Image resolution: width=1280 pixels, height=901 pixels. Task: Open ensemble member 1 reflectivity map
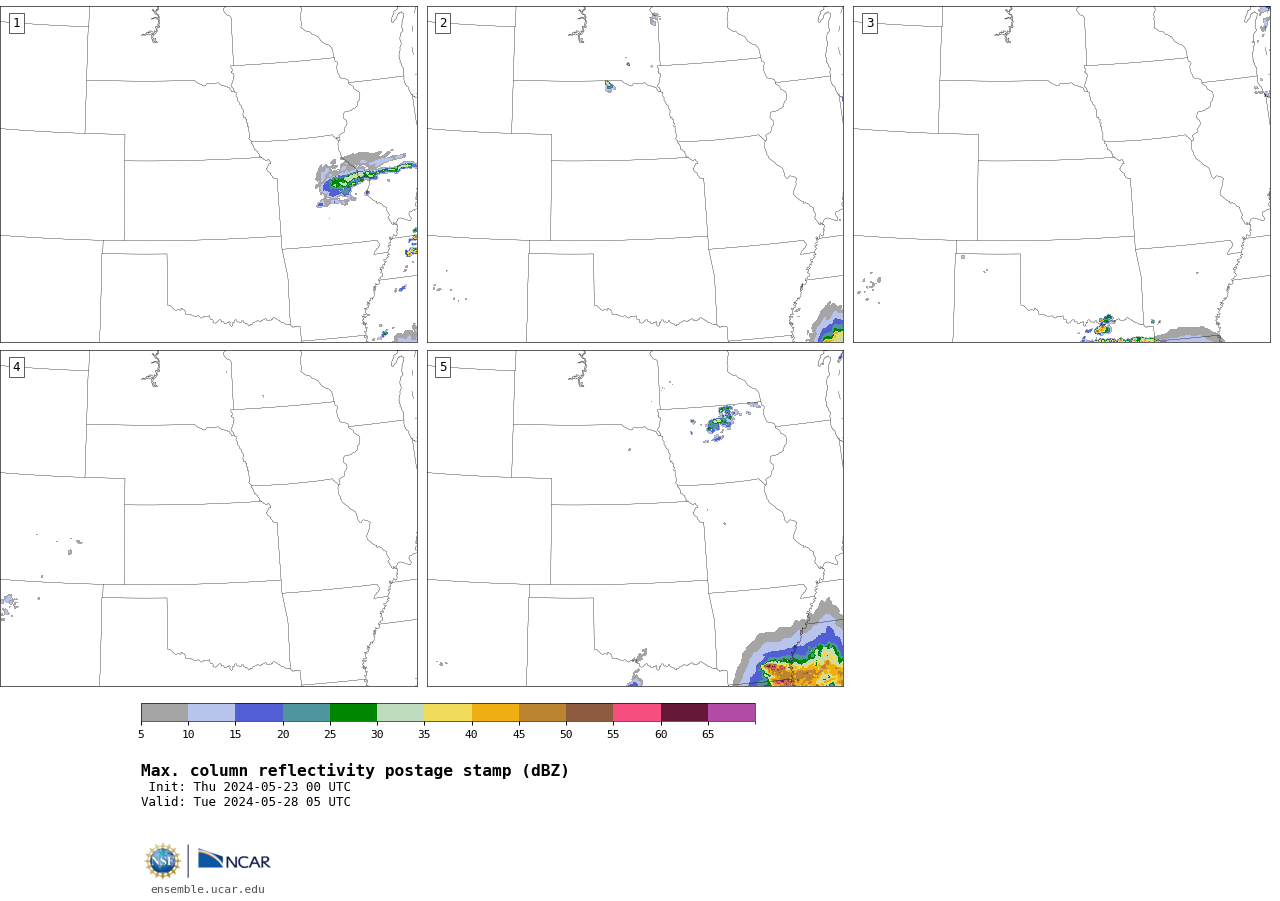(209, 174)
